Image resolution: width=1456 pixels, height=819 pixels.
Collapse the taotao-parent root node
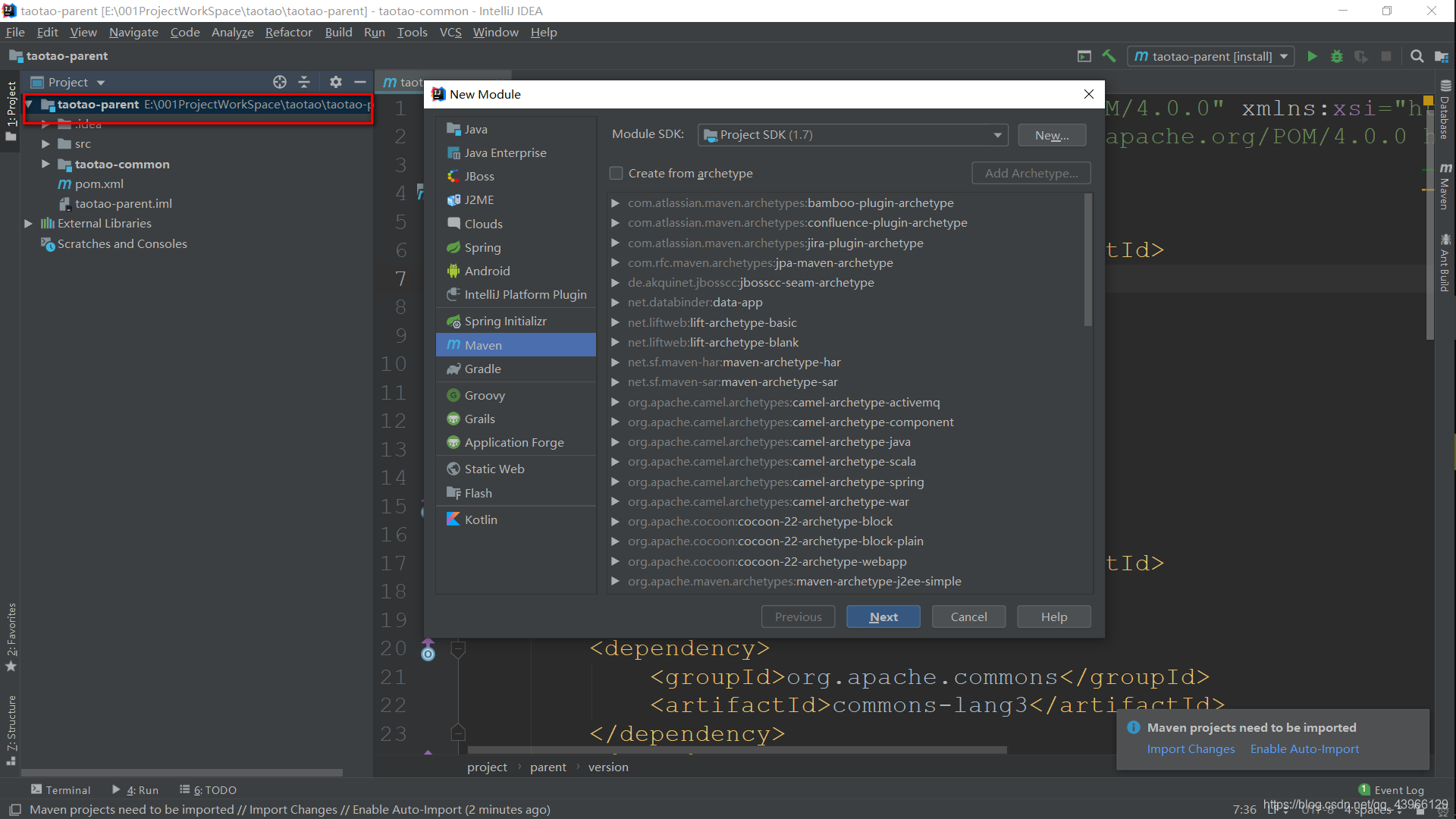click(28, 105)
